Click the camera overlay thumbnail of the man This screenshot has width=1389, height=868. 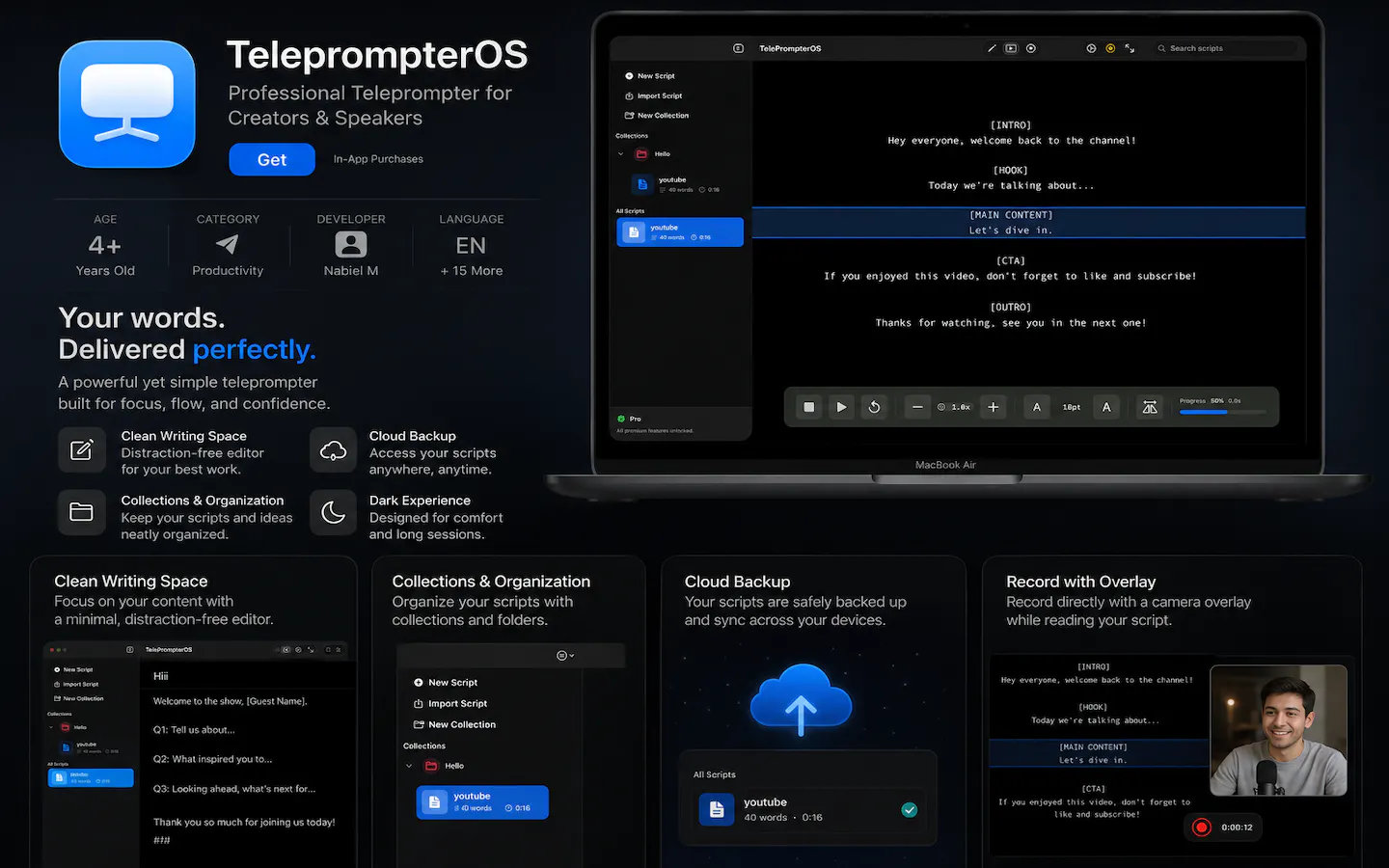point(1278,730)
